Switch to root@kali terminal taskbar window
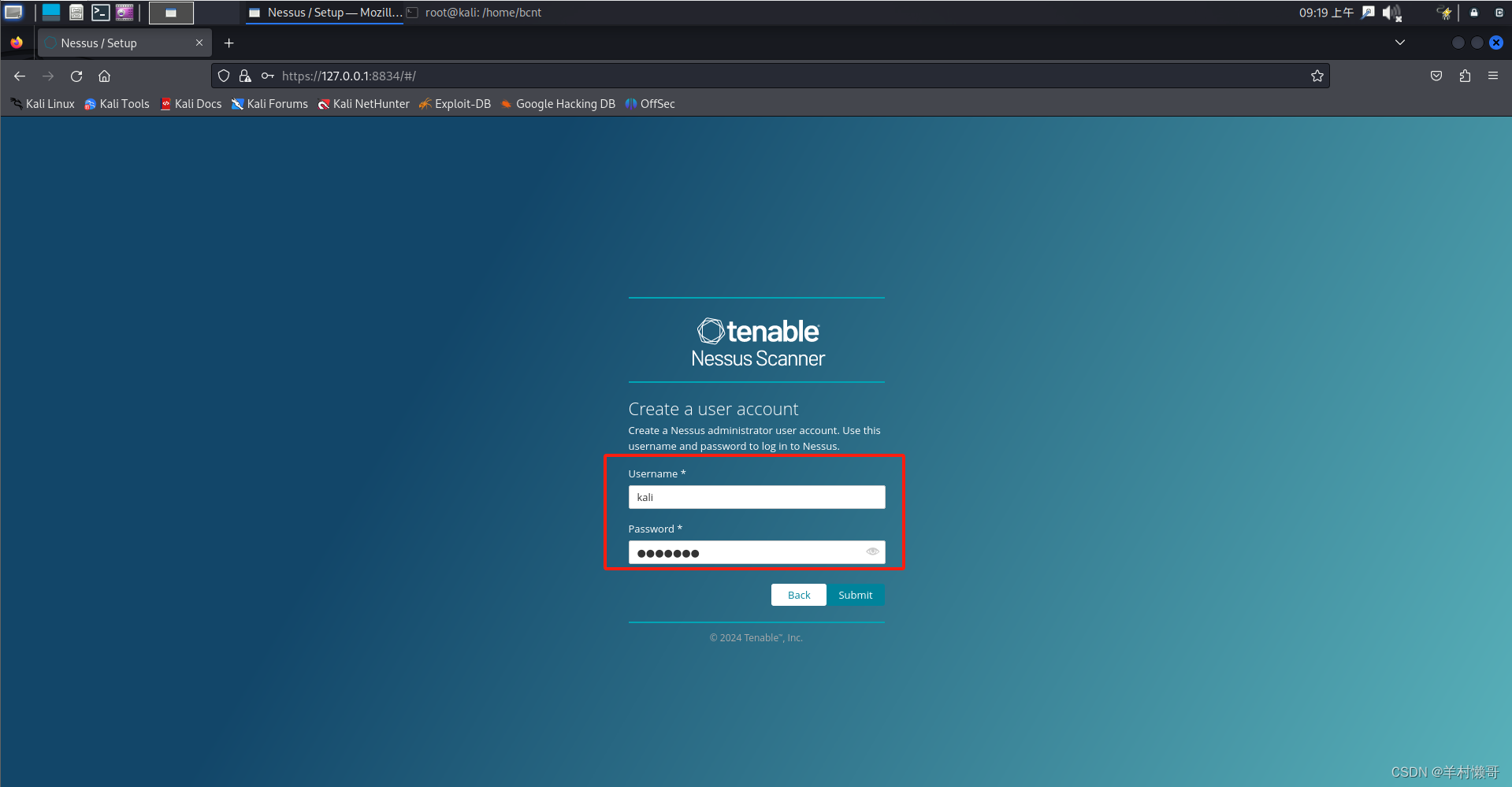 474,13
